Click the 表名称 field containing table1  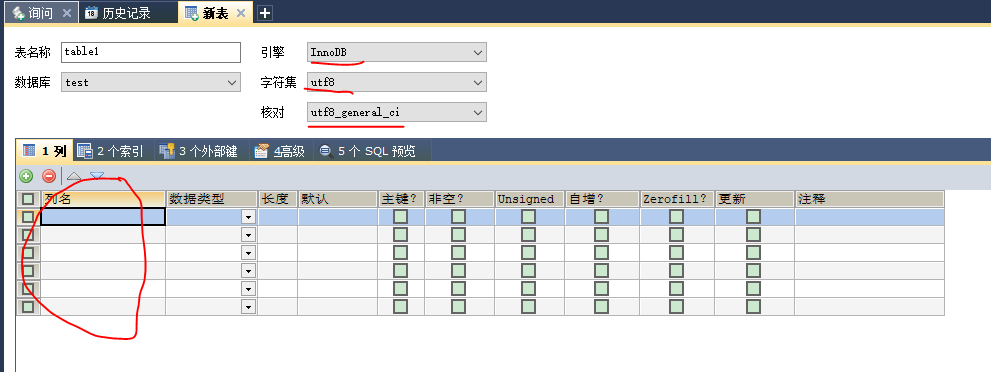[x=151, y=52]
